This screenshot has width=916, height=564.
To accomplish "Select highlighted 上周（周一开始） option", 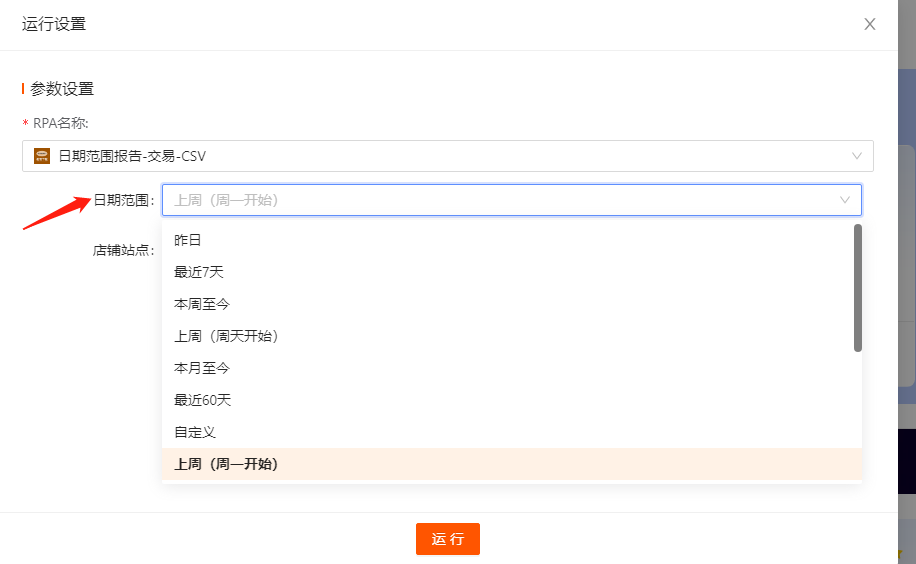I will 512,464.
